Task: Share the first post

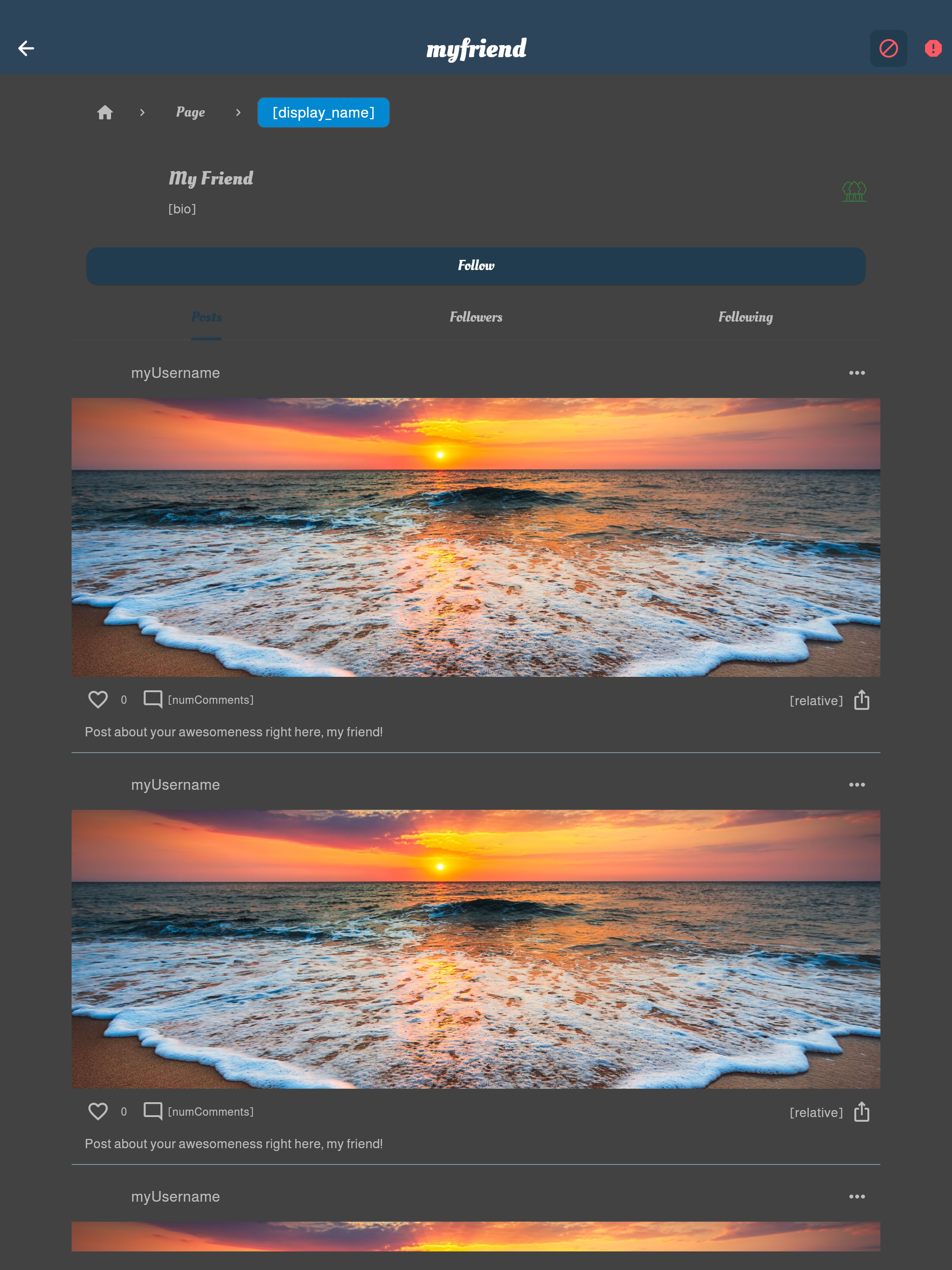Action: pos(861,700)
